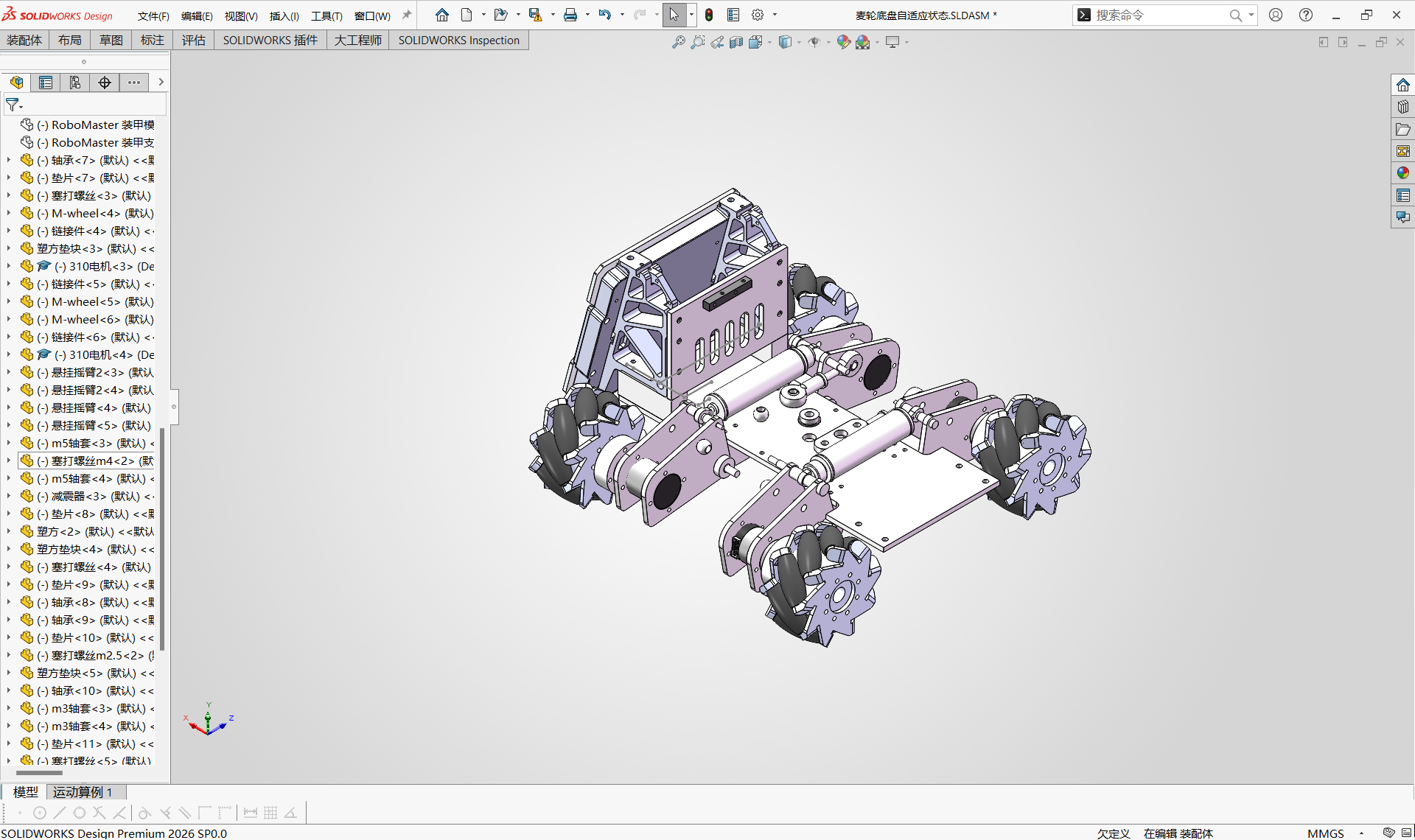Open the Help question mark icon
This screenshot has width=1415, height=840.
1306,15
